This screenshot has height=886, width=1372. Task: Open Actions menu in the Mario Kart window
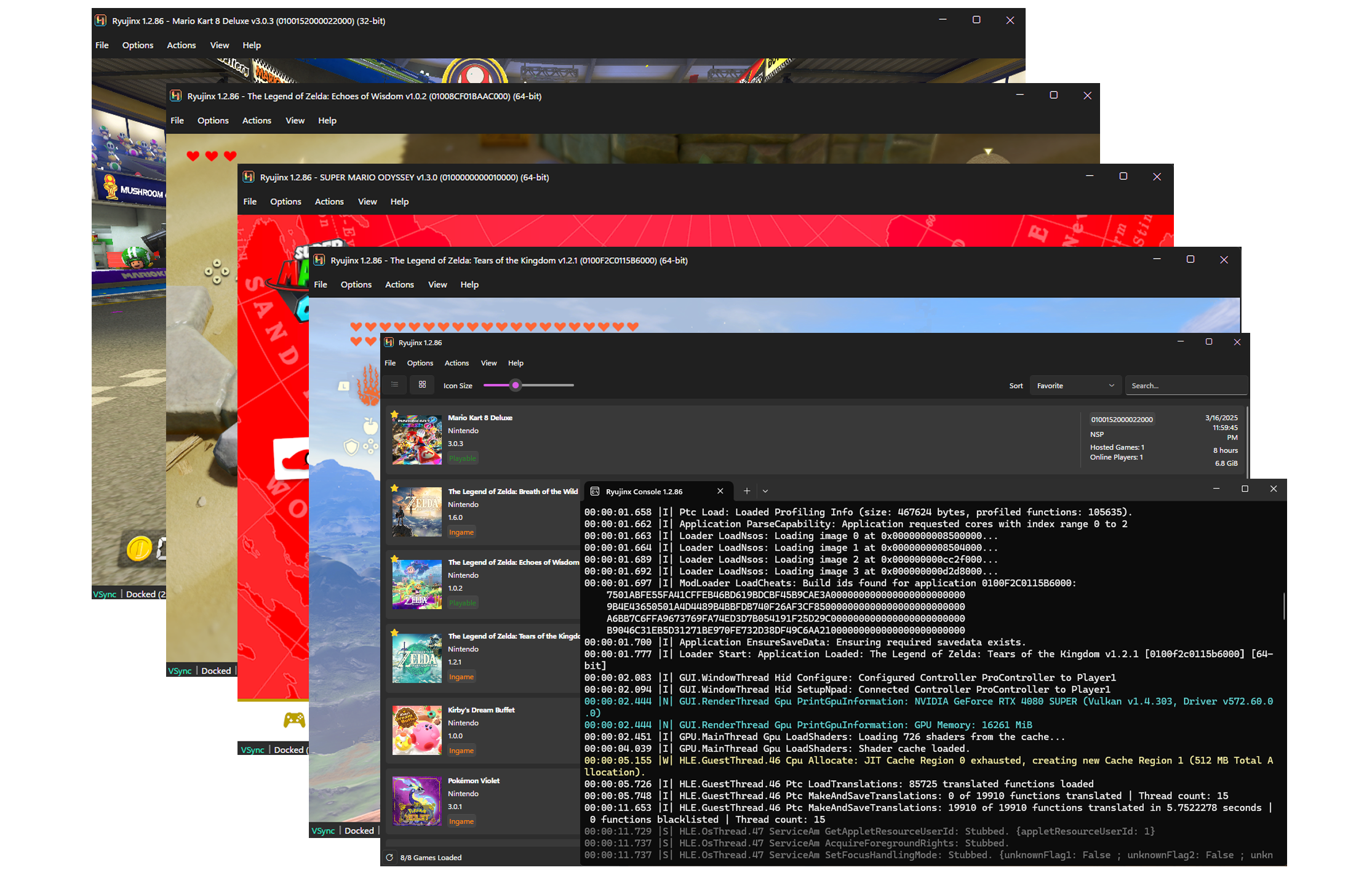(181, 46)
